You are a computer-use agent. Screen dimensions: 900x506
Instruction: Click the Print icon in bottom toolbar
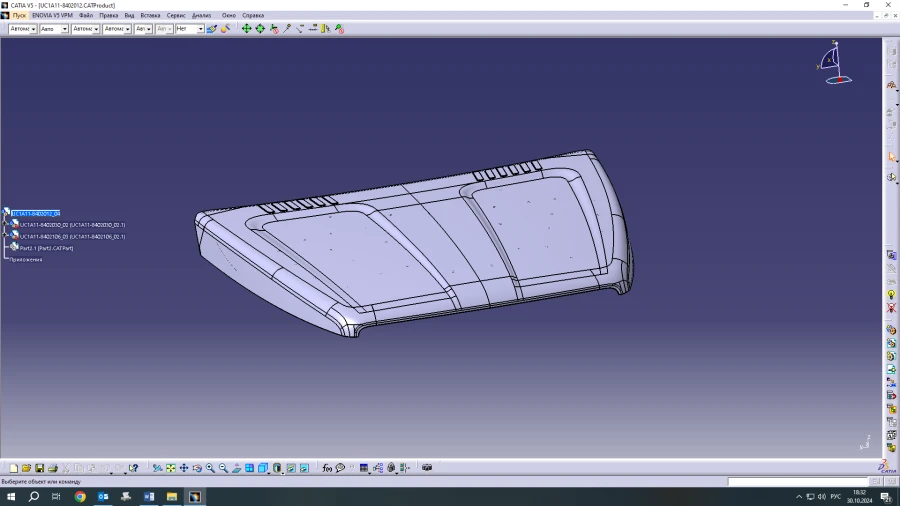click(53, 468)
